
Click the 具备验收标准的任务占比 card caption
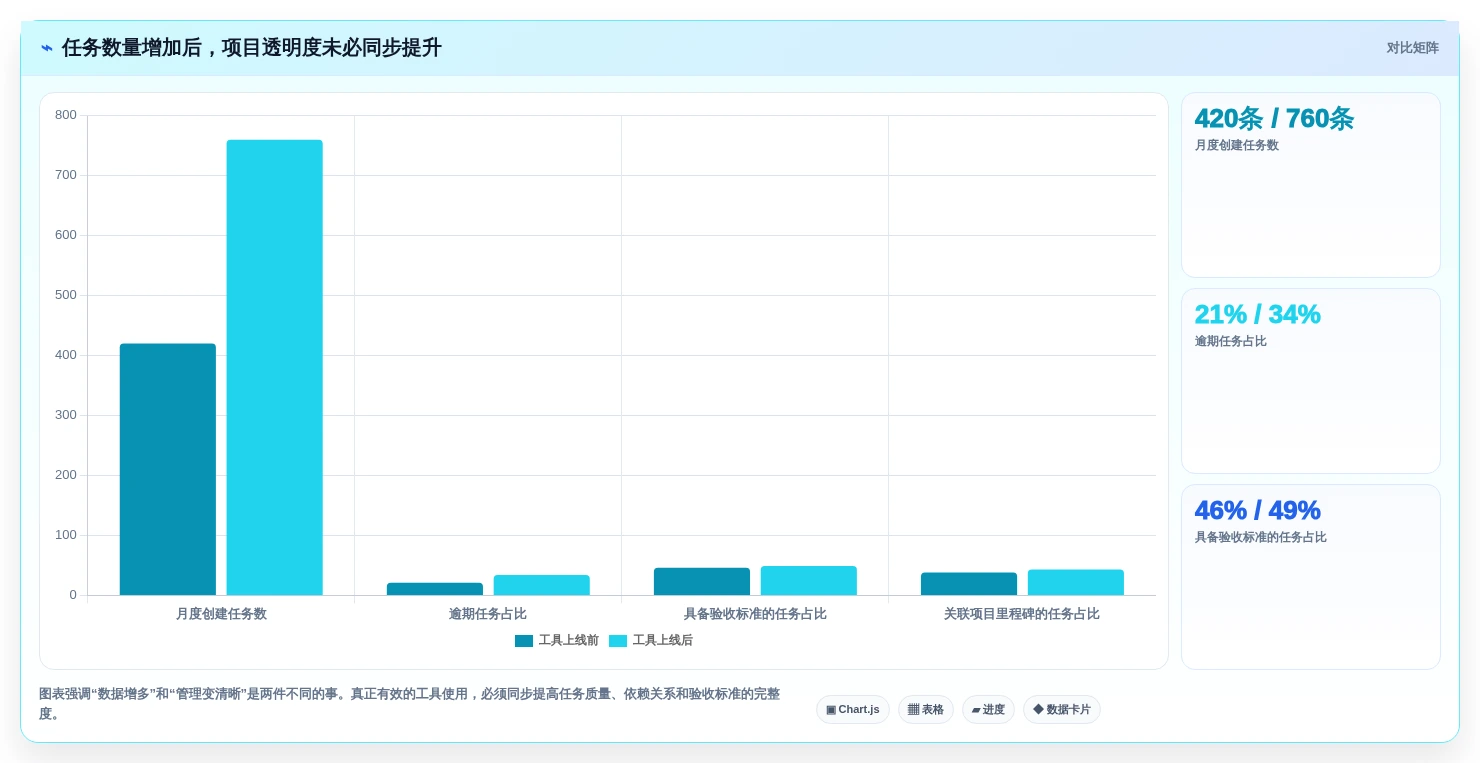tap(1260, 537)
